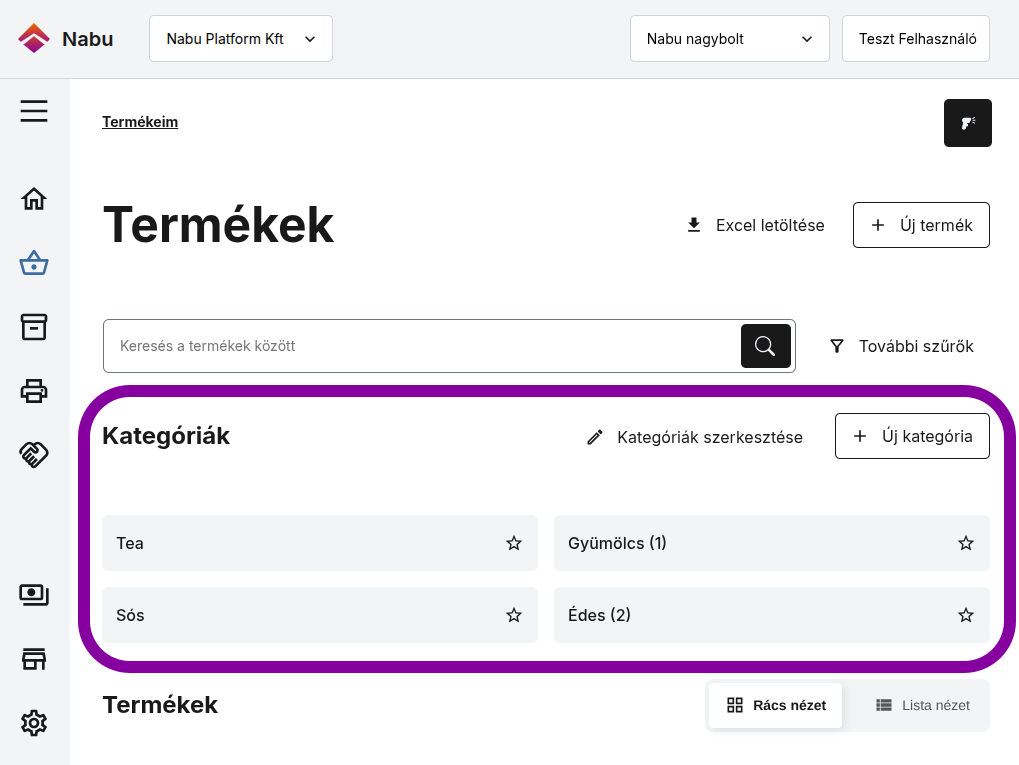Click the magnifier search button

pyautogui.click(x=766, y=346)
